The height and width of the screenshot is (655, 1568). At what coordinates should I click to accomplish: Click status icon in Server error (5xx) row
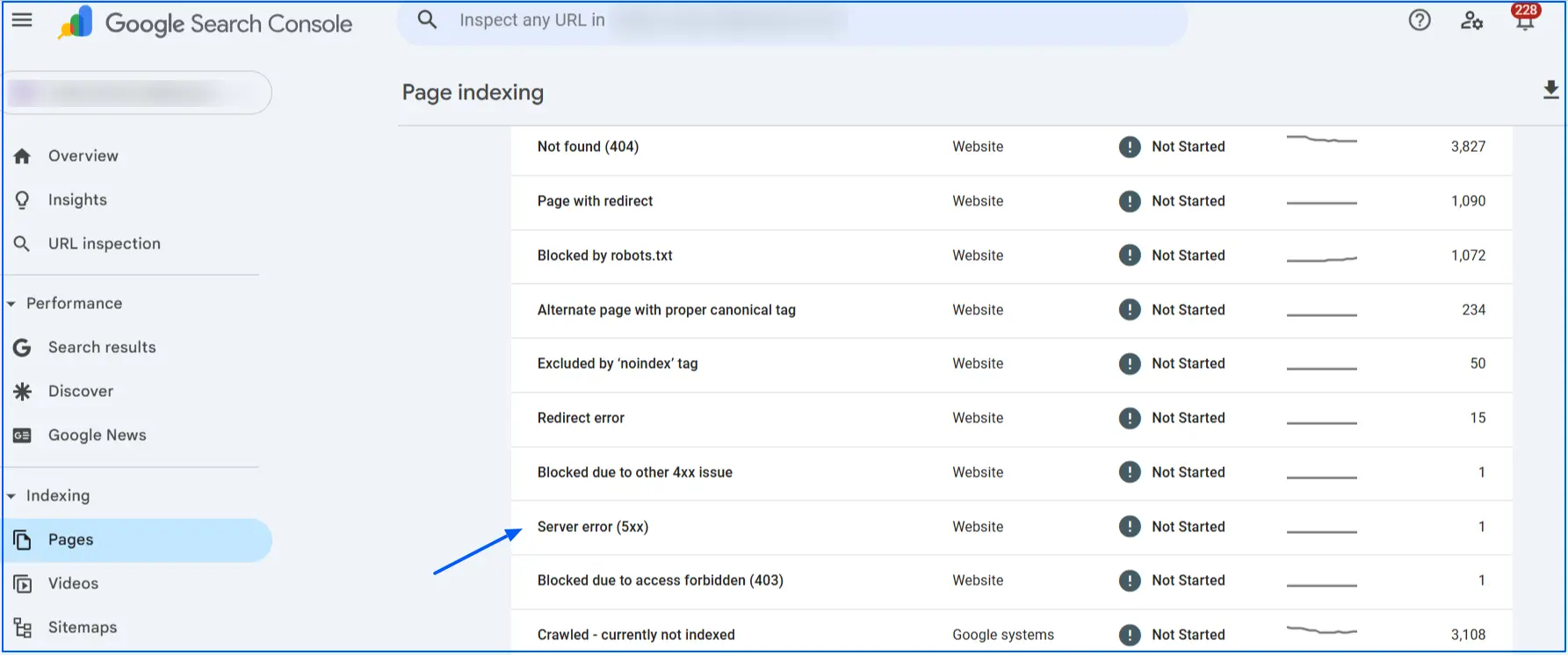click(1130, 527)
